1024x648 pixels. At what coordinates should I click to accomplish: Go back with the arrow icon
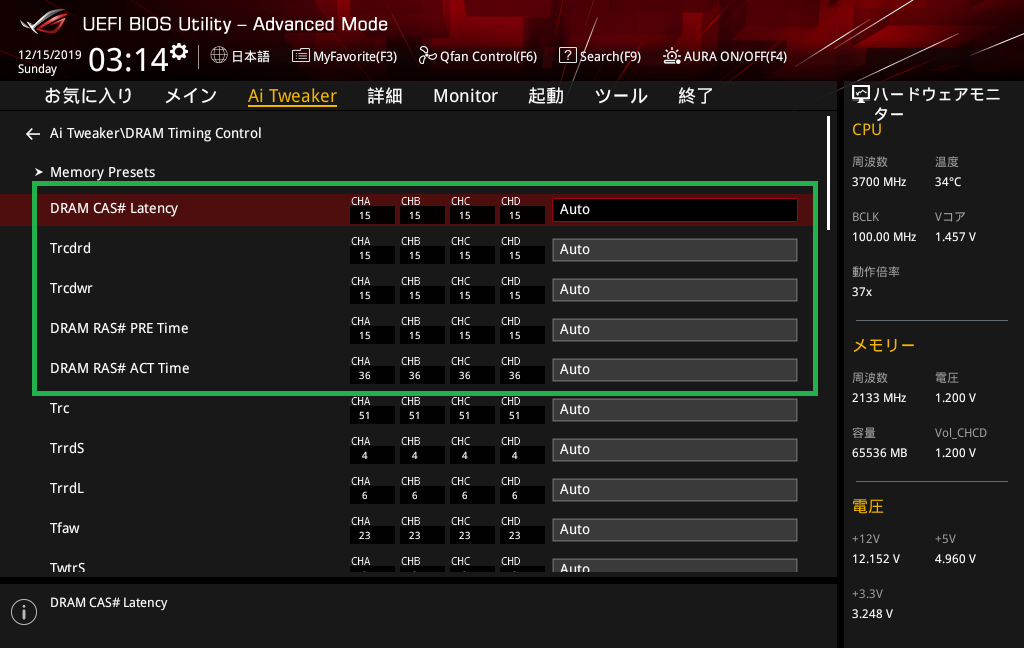[x=33, y=134]
